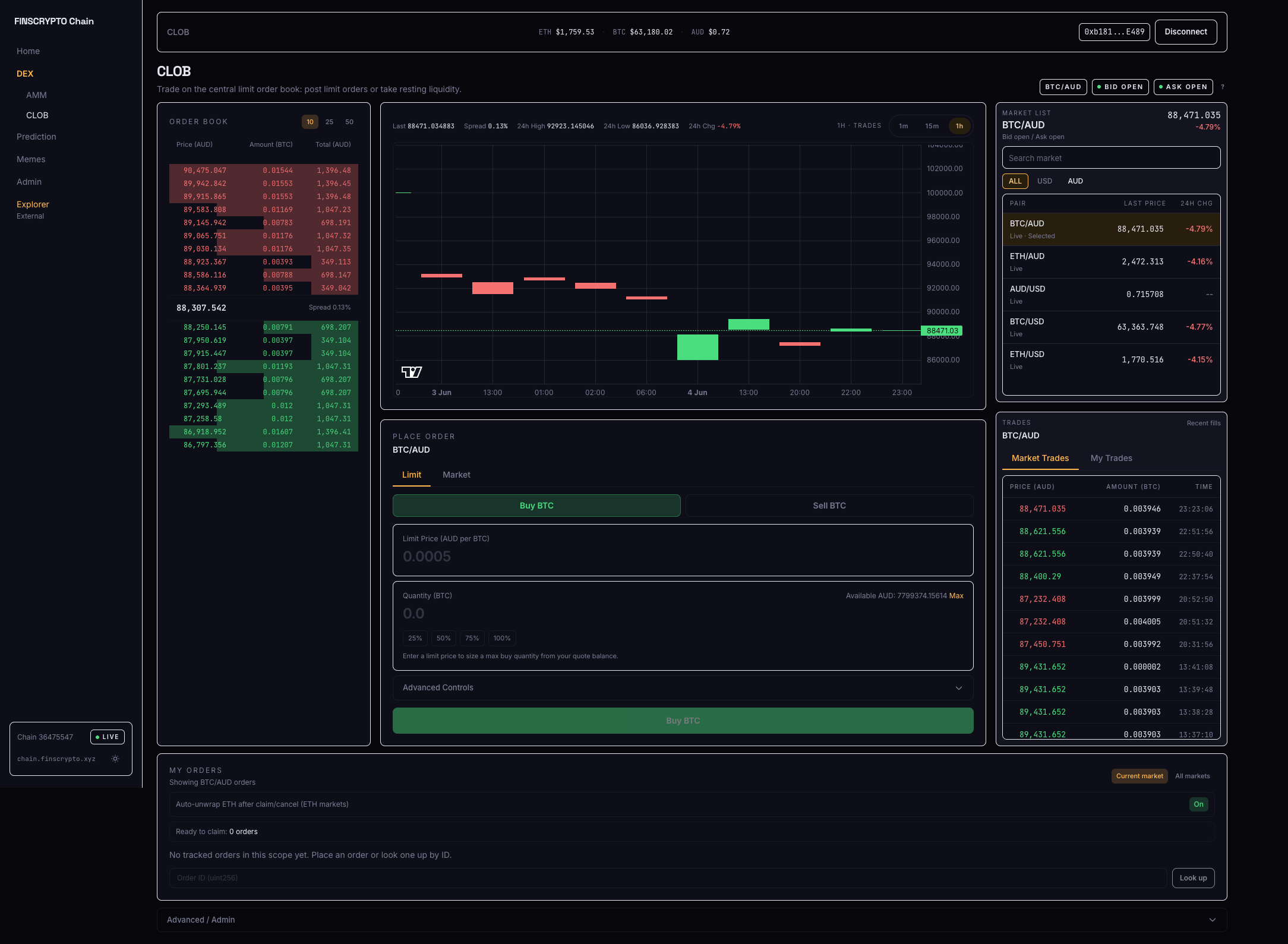Click the large green candle on chart

tap(697, 347)
